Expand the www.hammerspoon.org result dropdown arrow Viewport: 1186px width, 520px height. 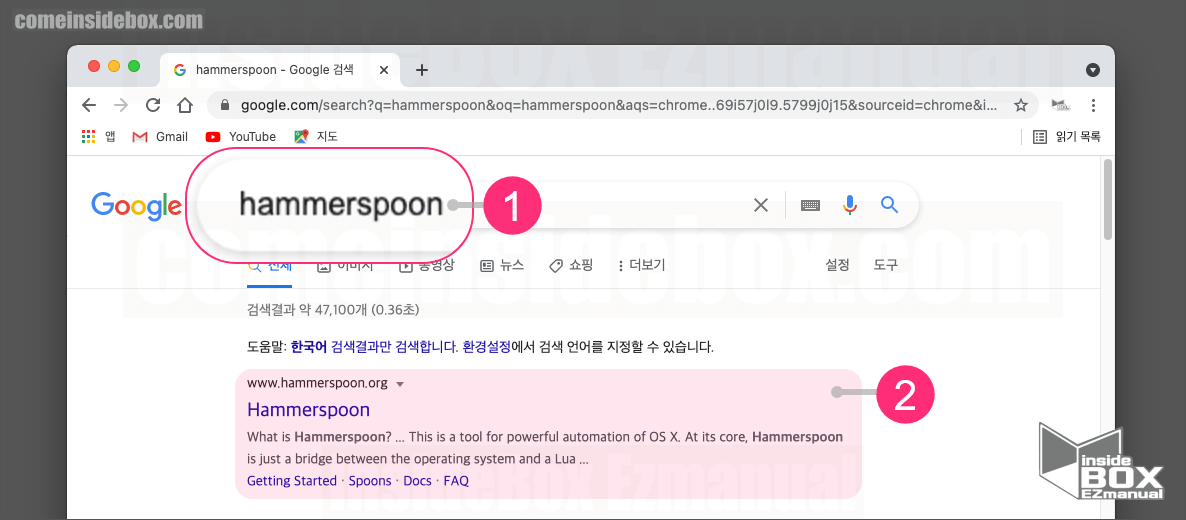point(400,384)
